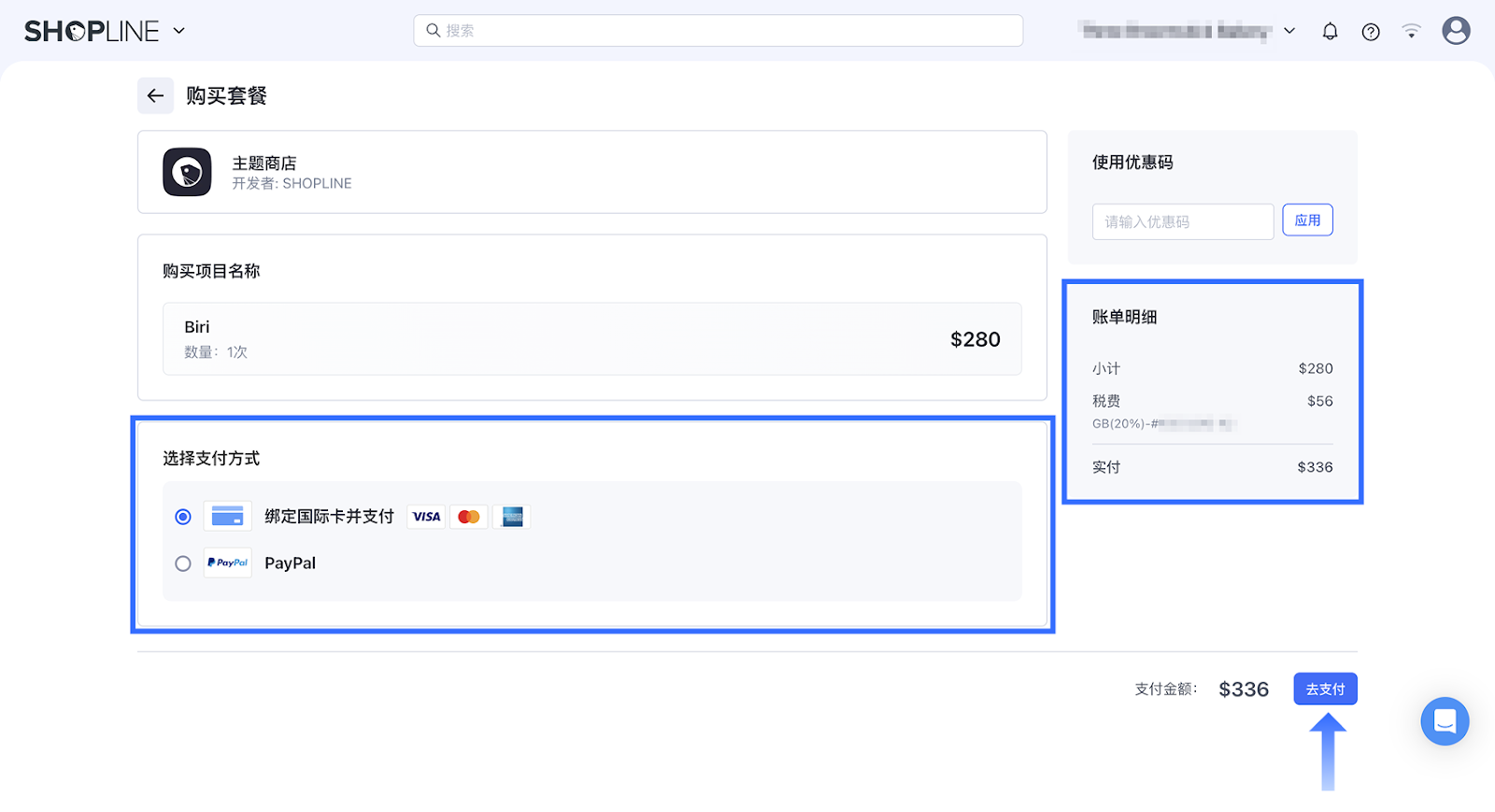
Task: Click the 应用 coupon button
Action: click(1307, 221)
